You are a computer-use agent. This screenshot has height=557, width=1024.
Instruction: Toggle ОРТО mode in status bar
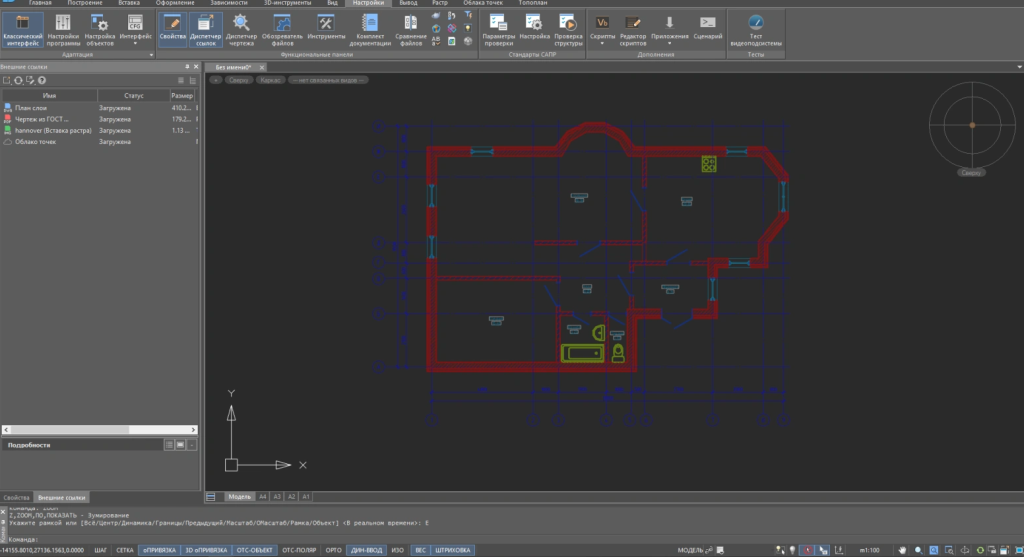(334, 550)
